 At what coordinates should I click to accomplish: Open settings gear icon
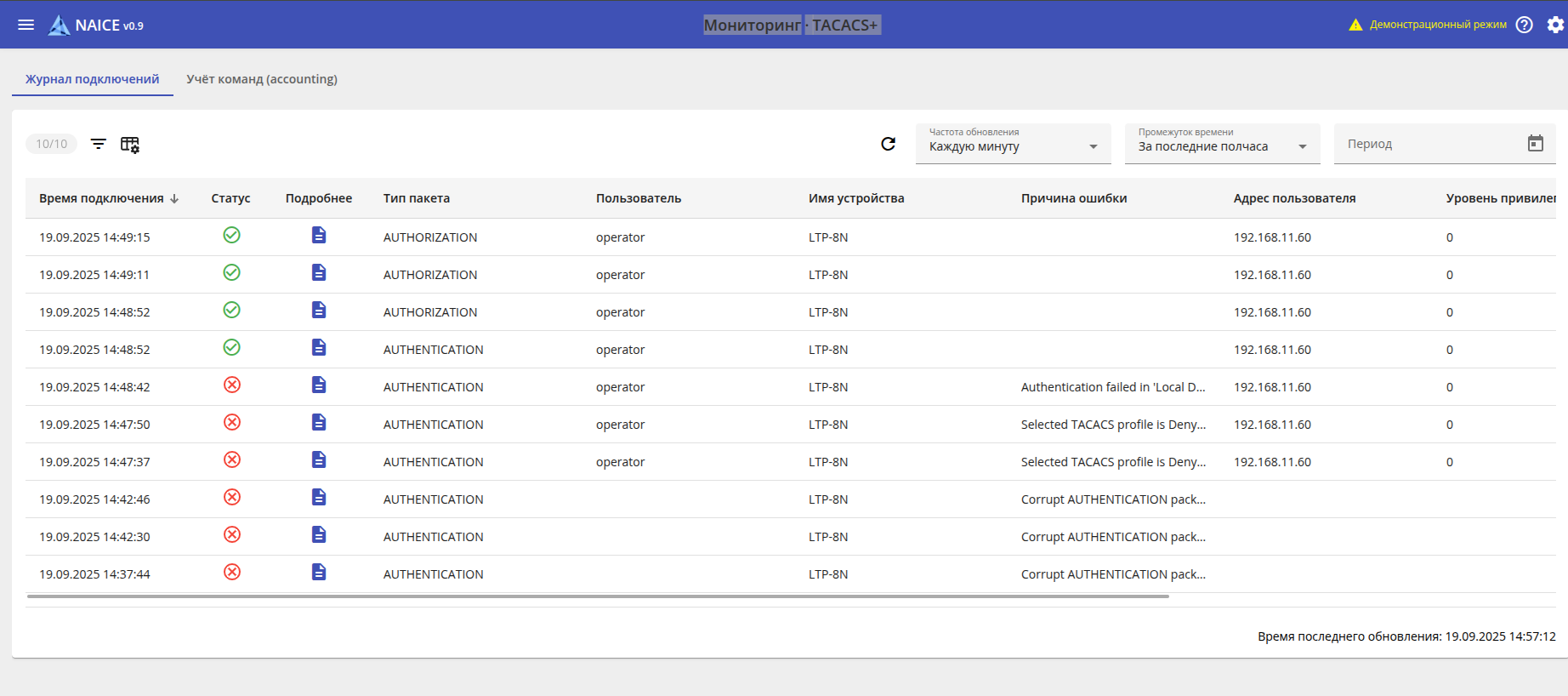point(1555,25)
